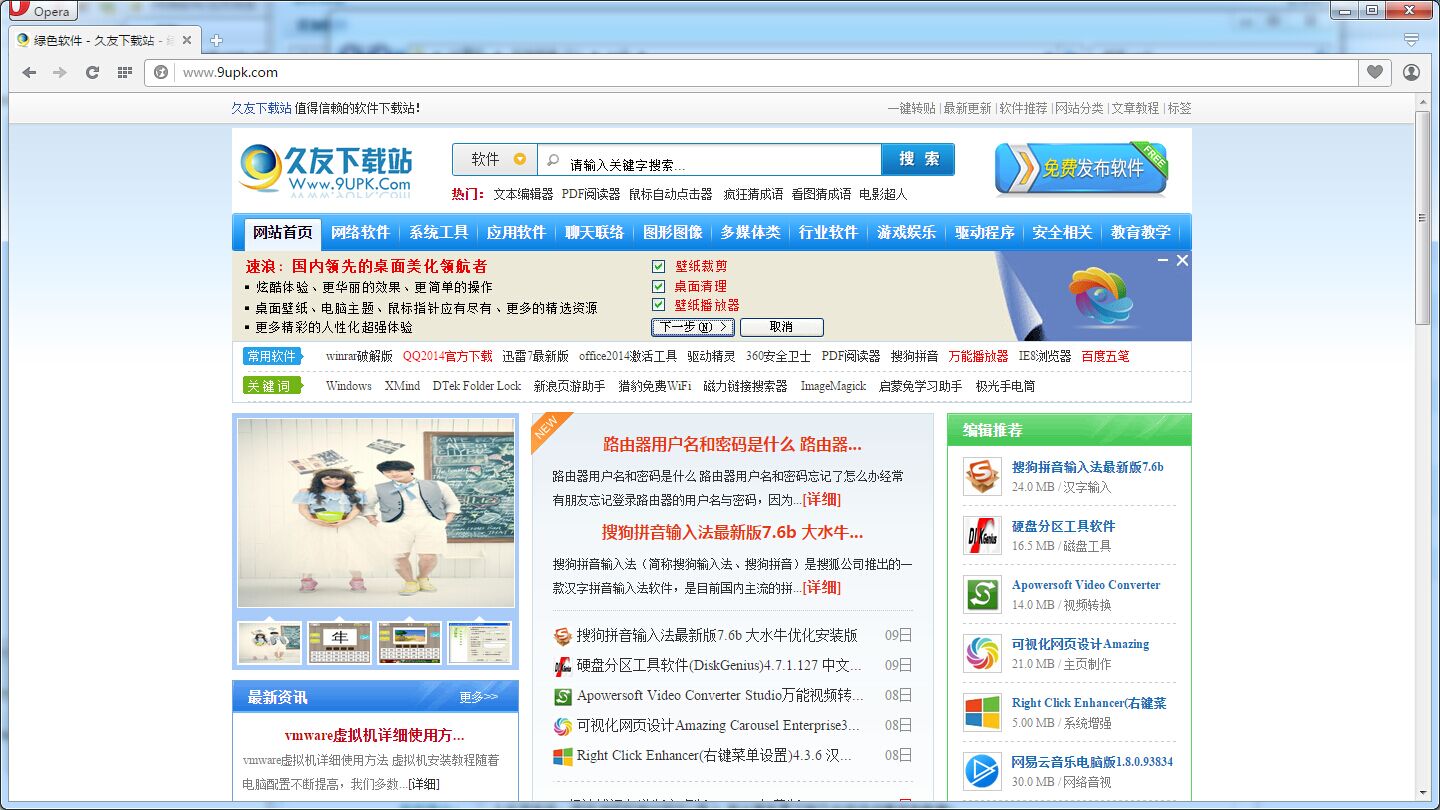
Task: Open the 更多>> link in 最新资讯
Action: point(478,697)
